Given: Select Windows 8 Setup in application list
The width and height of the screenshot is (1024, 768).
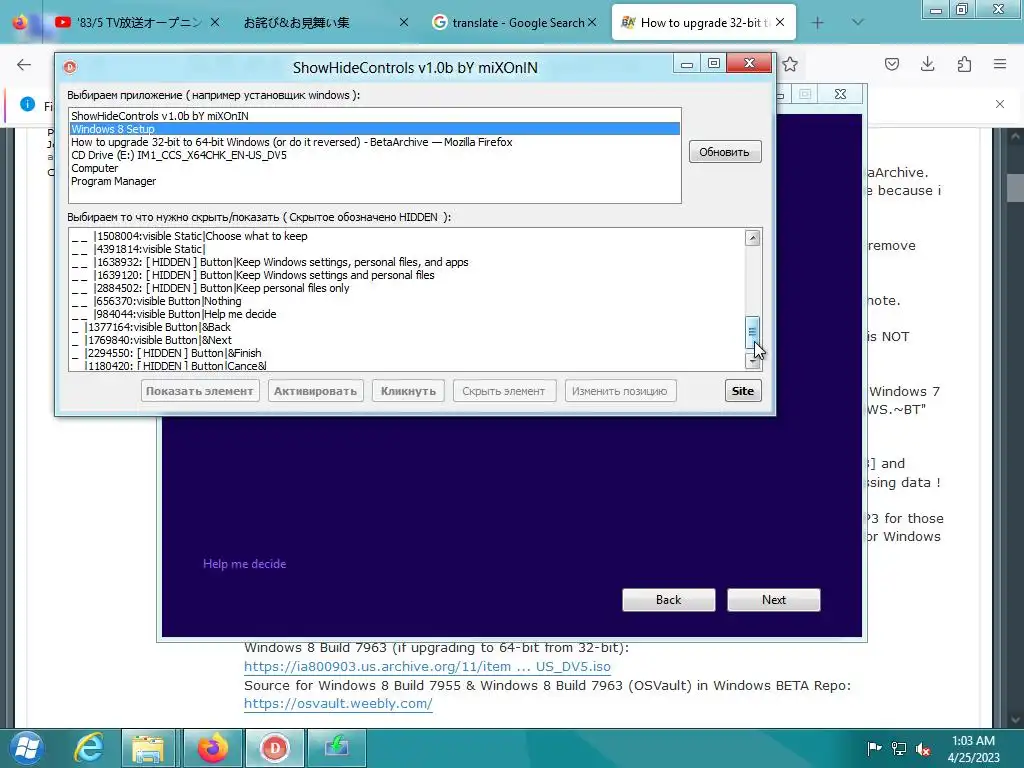Looking at the screenshot, I should pyautogui.click(x=374, y=129).
